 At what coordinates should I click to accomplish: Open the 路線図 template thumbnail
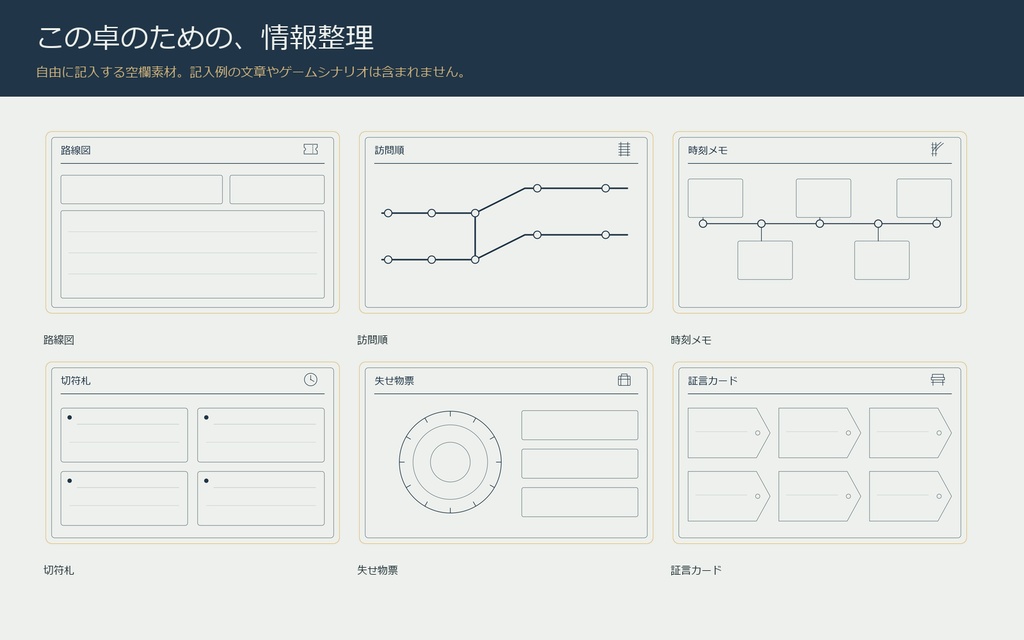[x=193, y=223]
